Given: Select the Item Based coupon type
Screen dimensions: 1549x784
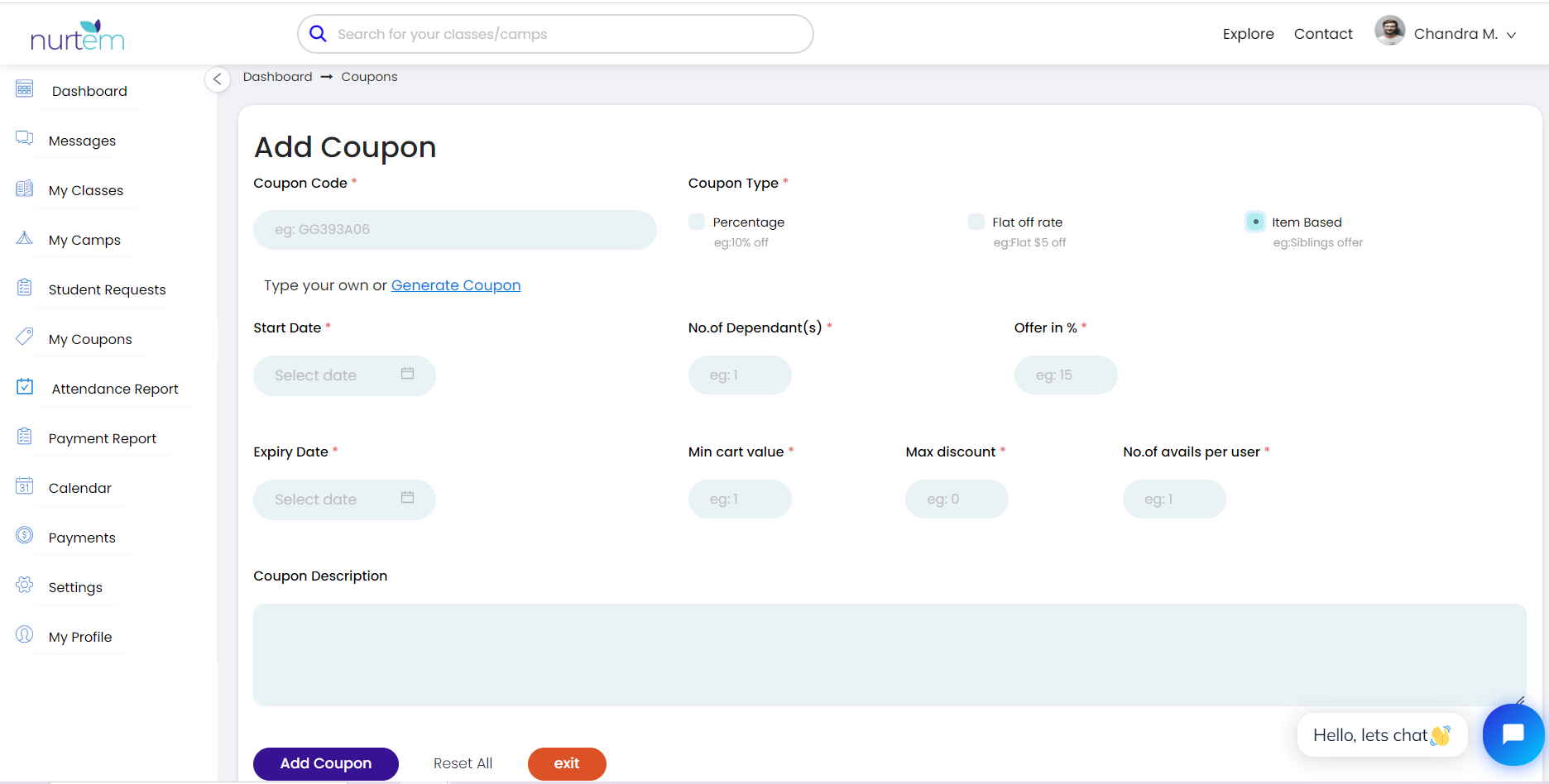Looking at the screenshot, I should [1255, 222].
